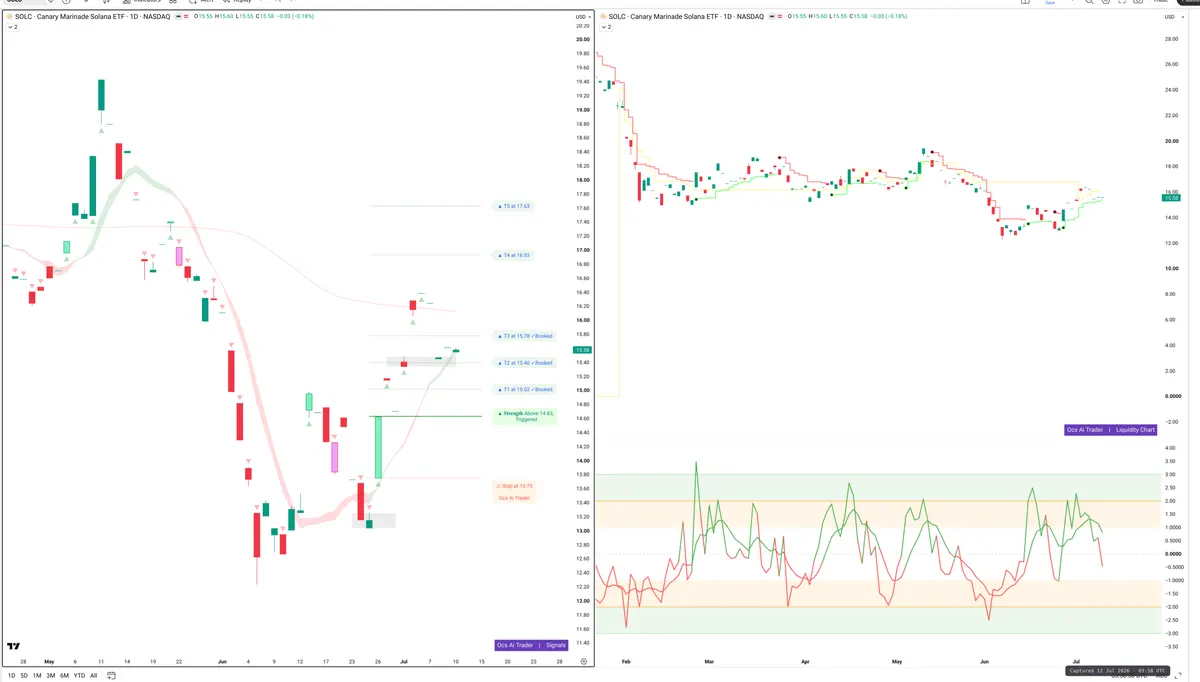The height and width of the screenshot is (682, 1200).
Task: Click the Apr label on right time axis
Action: point(804,662)
